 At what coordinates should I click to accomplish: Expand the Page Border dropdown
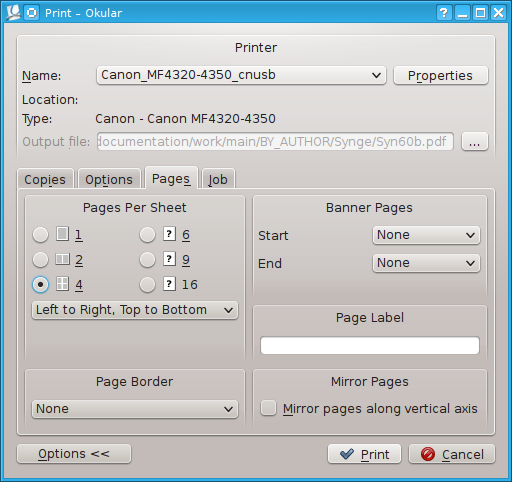click(135, 409)
